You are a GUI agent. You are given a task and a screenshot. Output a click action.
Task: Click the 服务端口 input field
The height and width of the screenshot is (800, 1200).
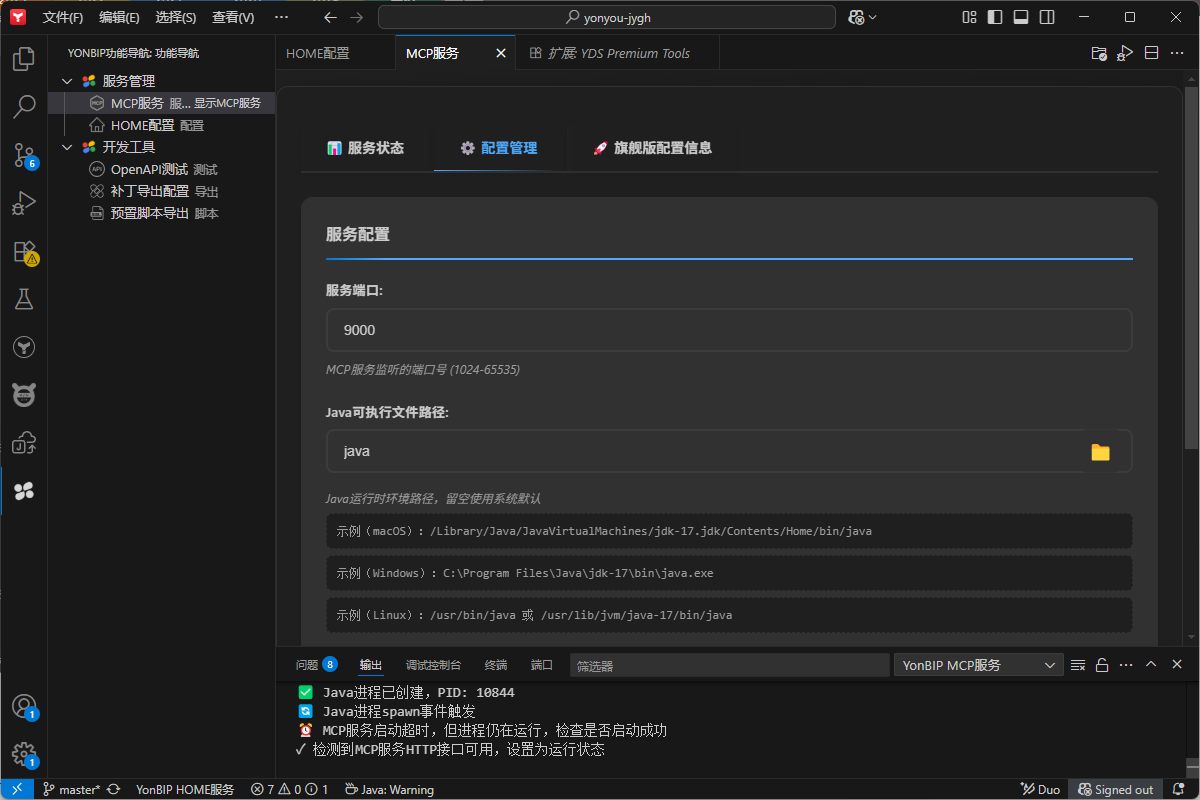point(729,330)
